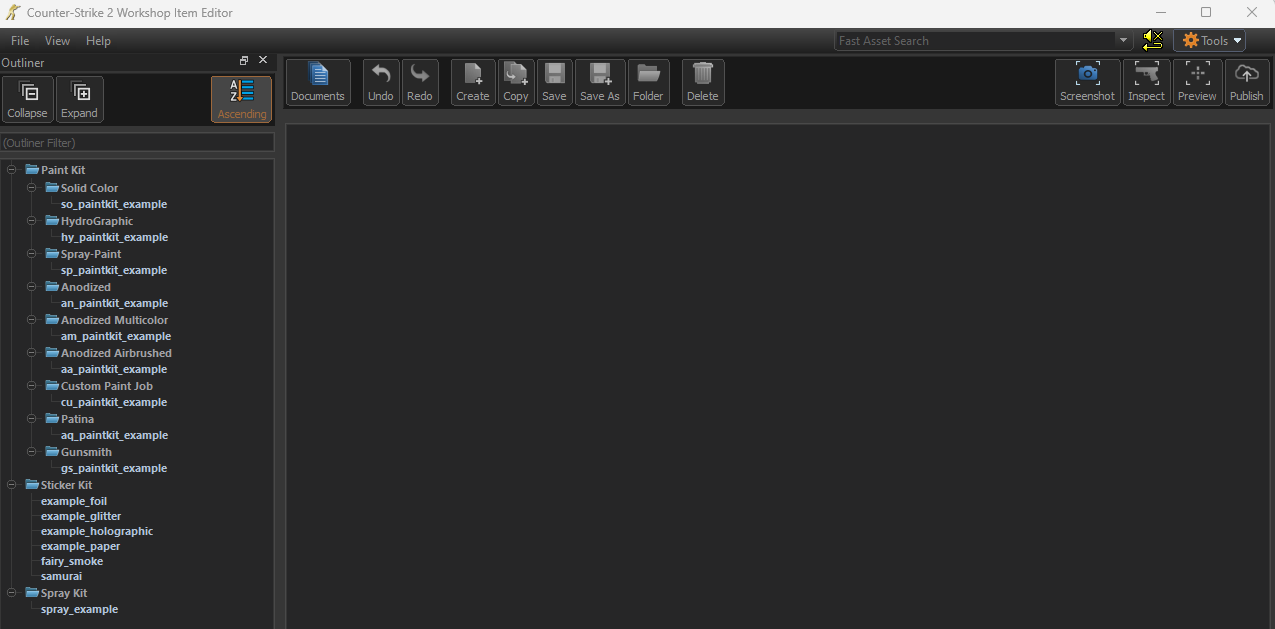Select cu_paintkit_example item
The image size is (1275, 629).
114,402
